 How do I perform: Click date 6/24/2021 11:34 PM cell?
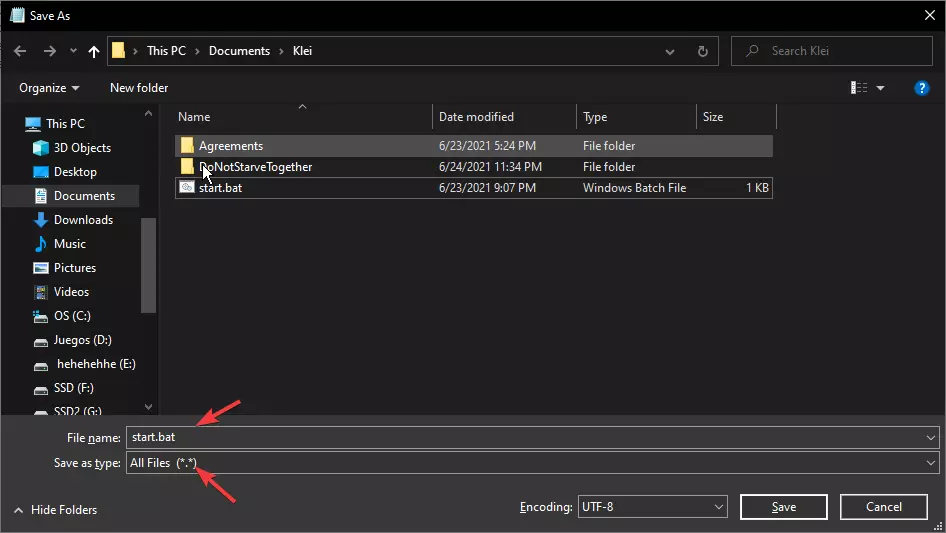coord(490,167)
